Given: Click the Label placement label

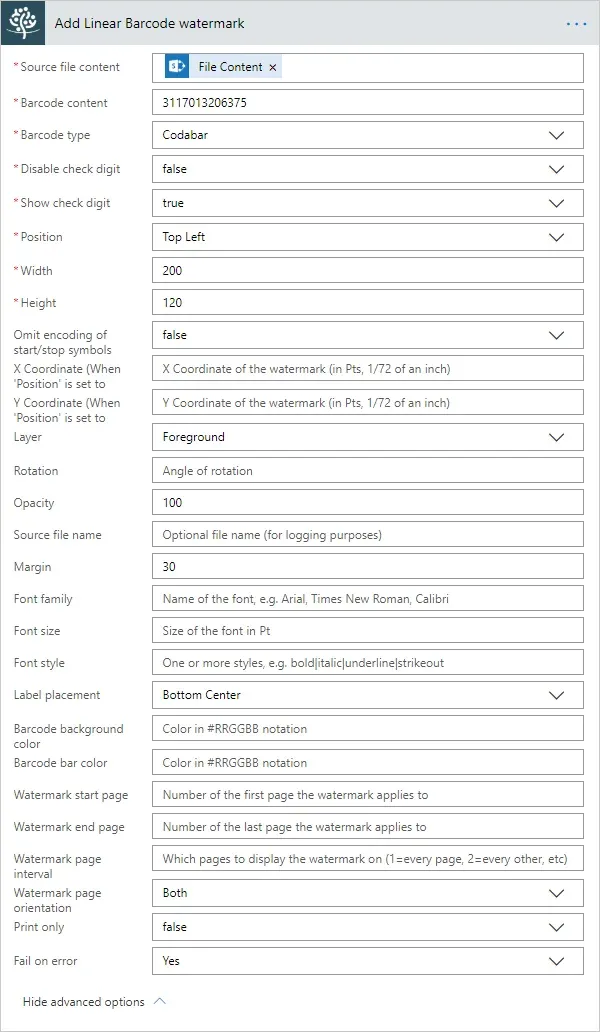Looking at the screenshot, I should point(57,694).
